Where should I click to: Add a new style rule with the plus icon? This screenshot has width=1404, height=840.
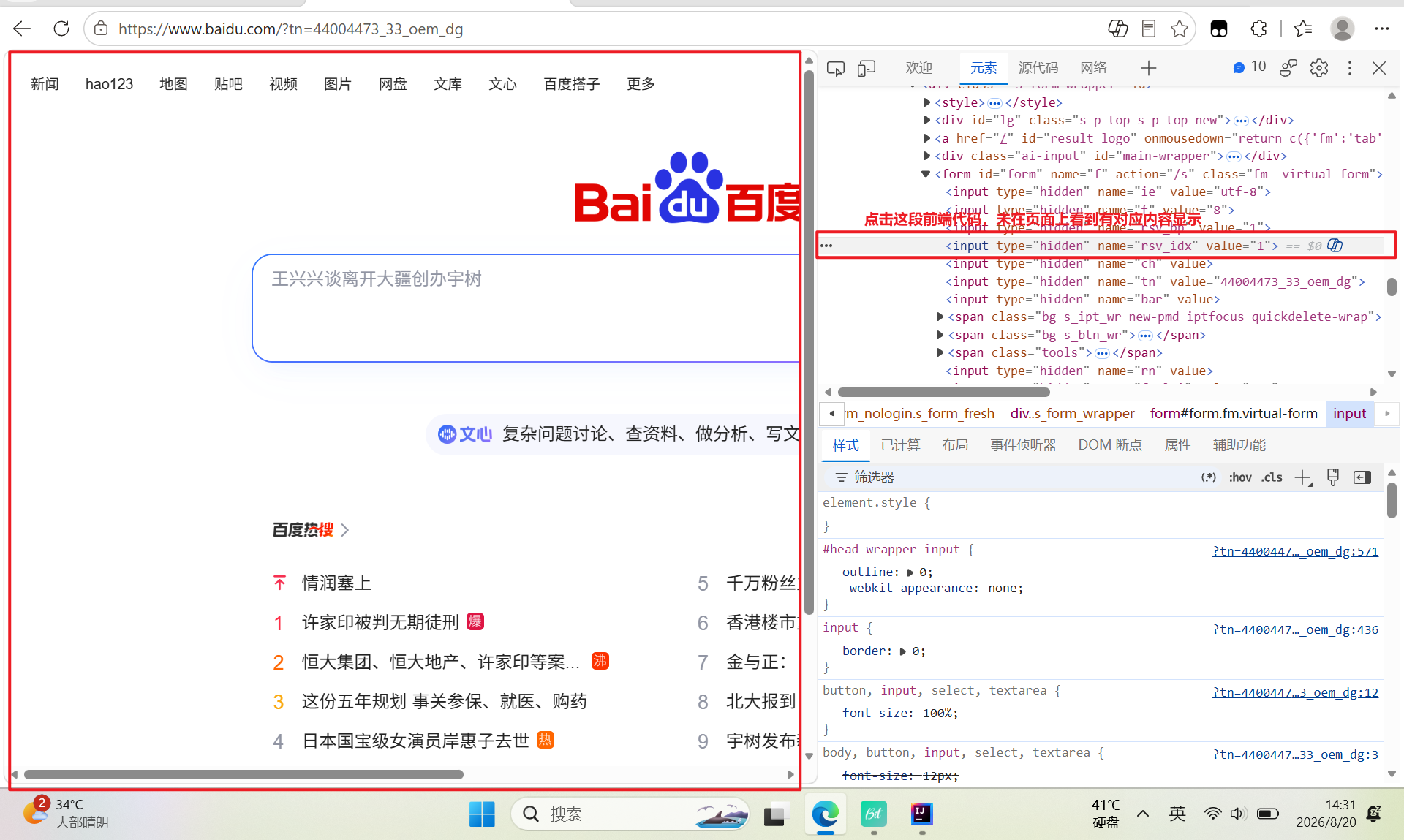coord(1303,477)
